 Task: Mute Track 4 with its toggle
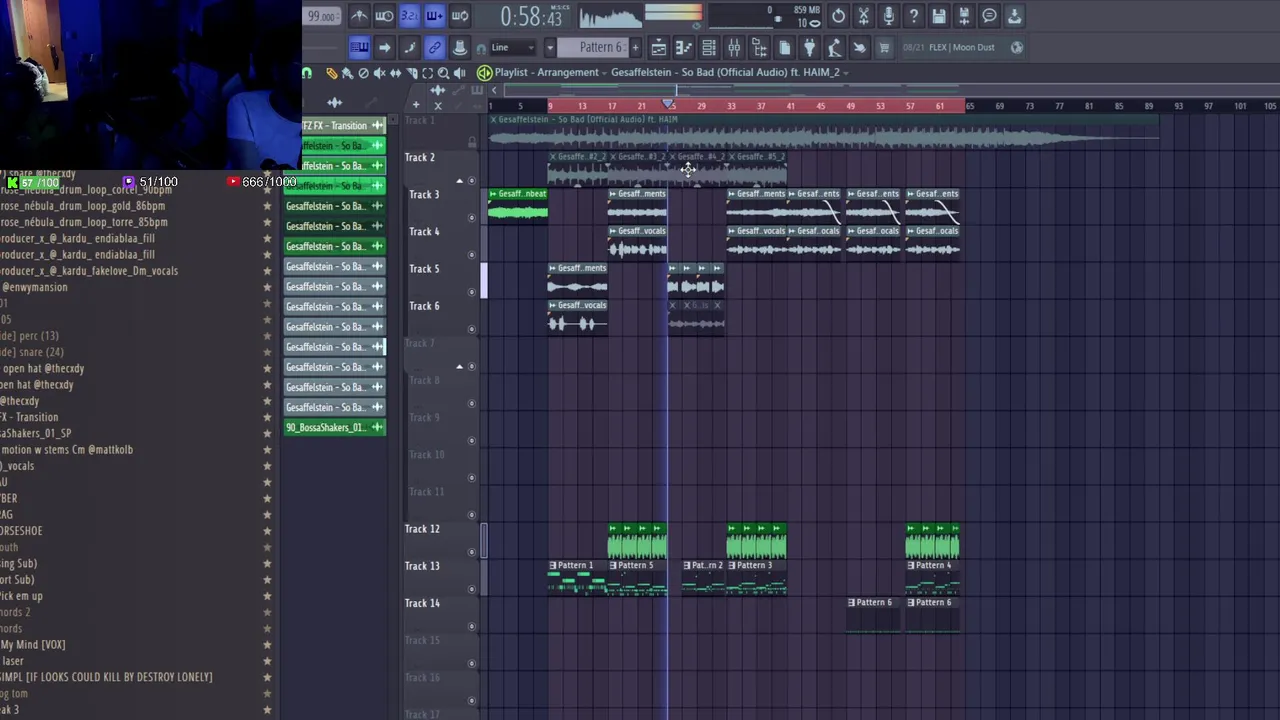click(472, 254)
